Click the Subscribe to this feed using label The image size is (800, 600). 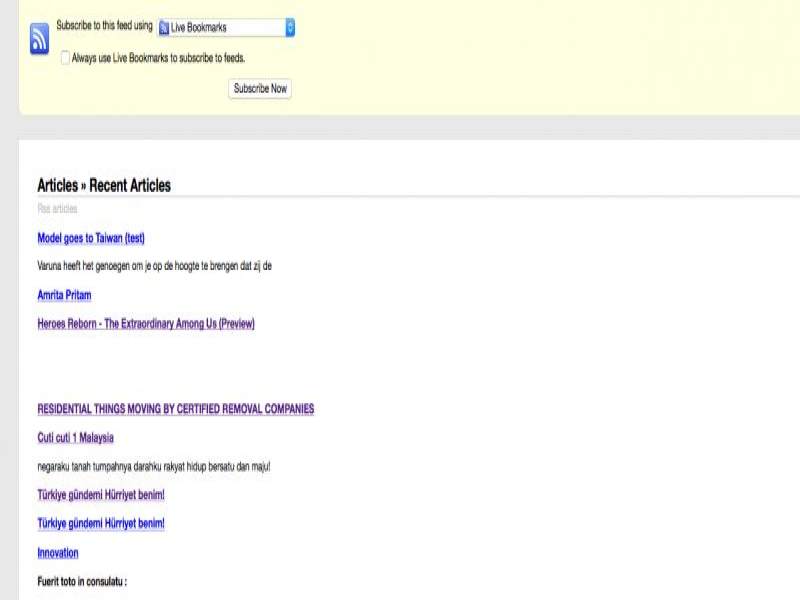click(104, 25)
